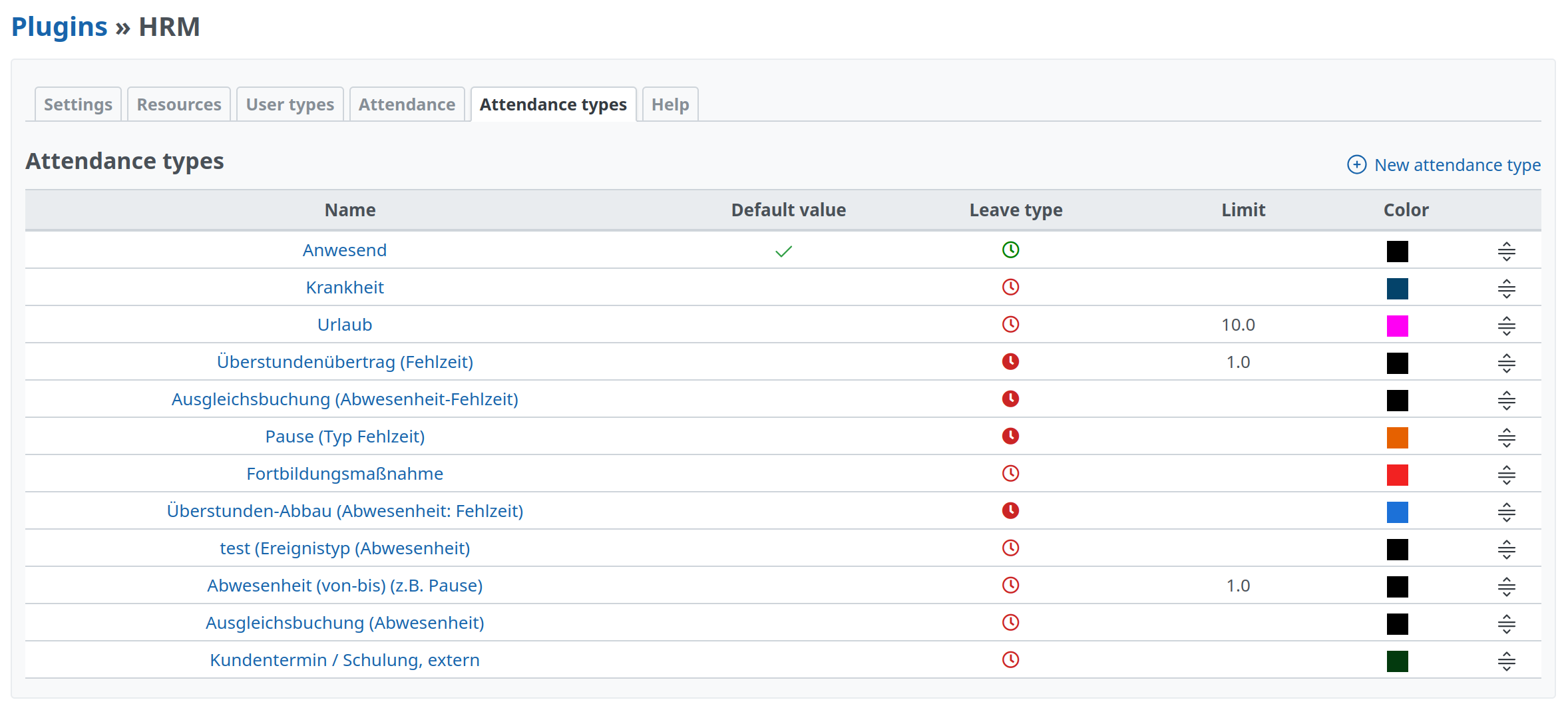Click the limit value 10.0 for Urlaub

point(1238,325)
